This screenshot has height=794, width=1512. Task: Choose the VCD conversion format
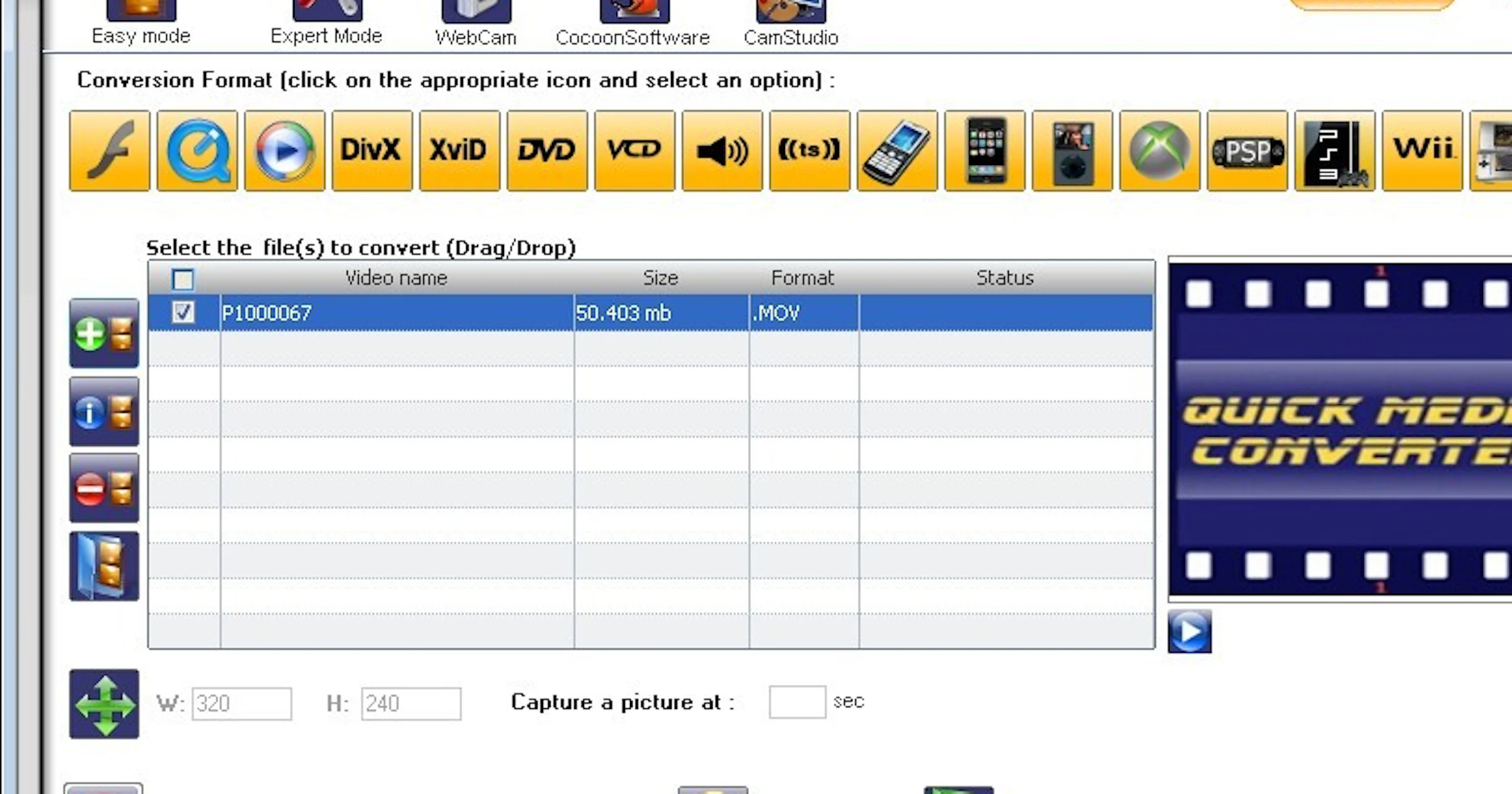tap(635, 151)
